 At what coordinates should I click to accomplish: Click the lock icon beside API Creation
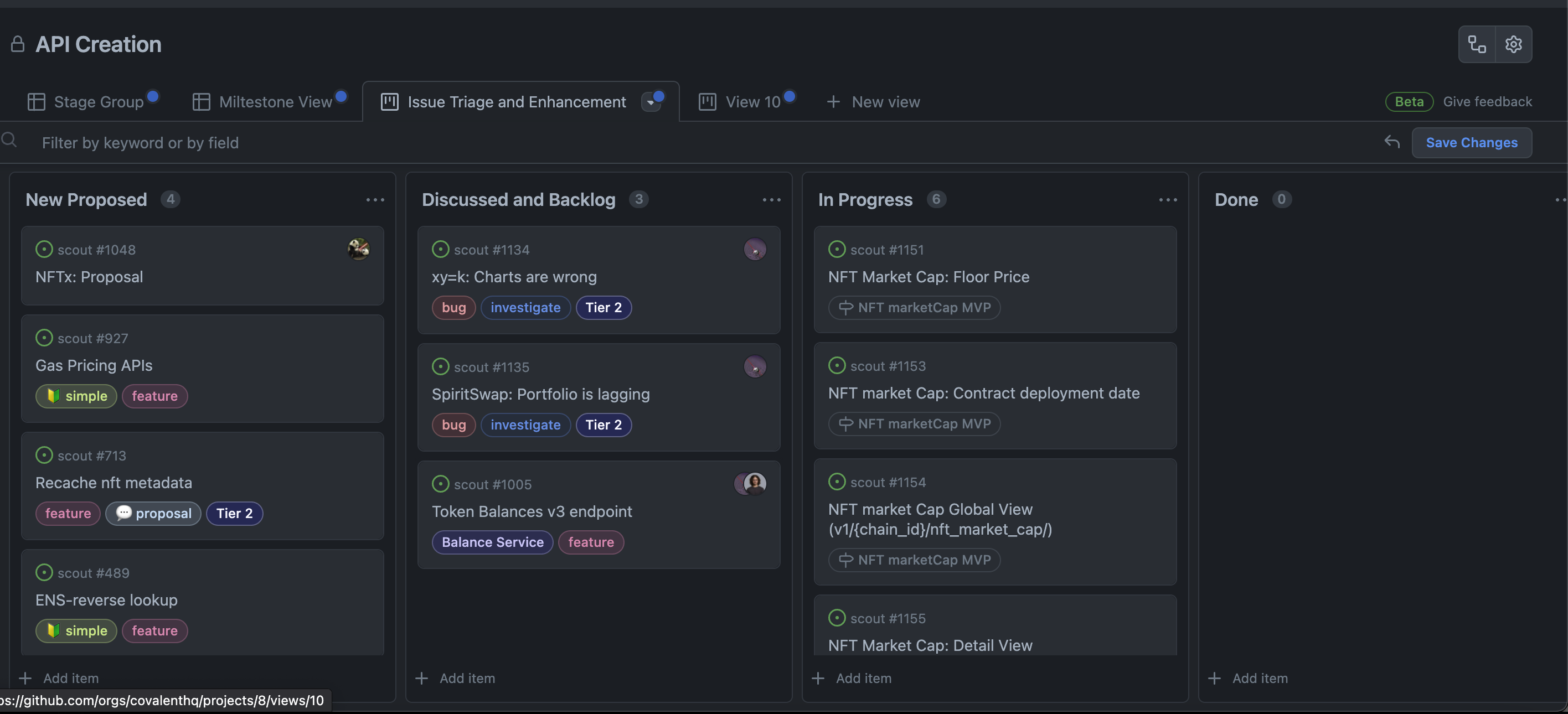(x=18, y=44)
